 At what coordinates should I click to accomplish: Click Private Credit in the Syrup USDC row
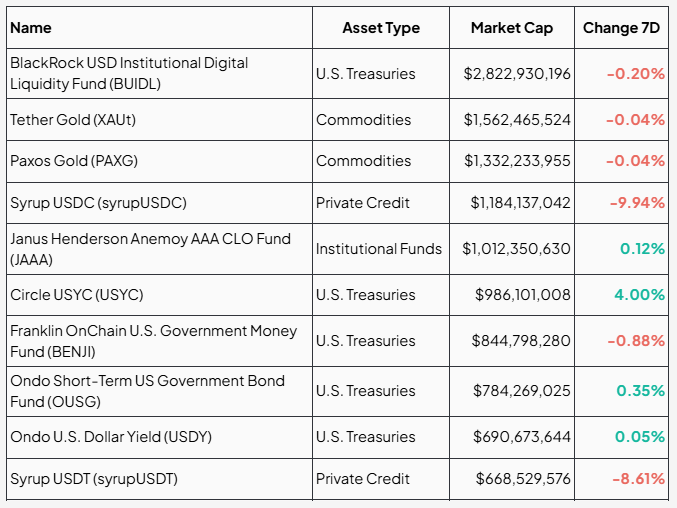click(x=363, y=203)
